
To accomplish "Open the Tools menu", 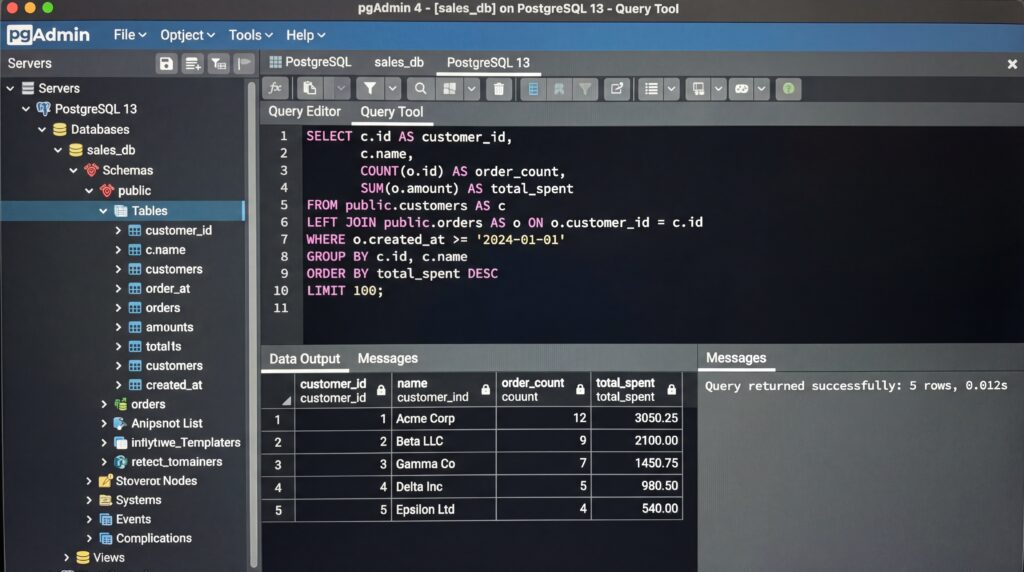I will click(x=250, y=35).
